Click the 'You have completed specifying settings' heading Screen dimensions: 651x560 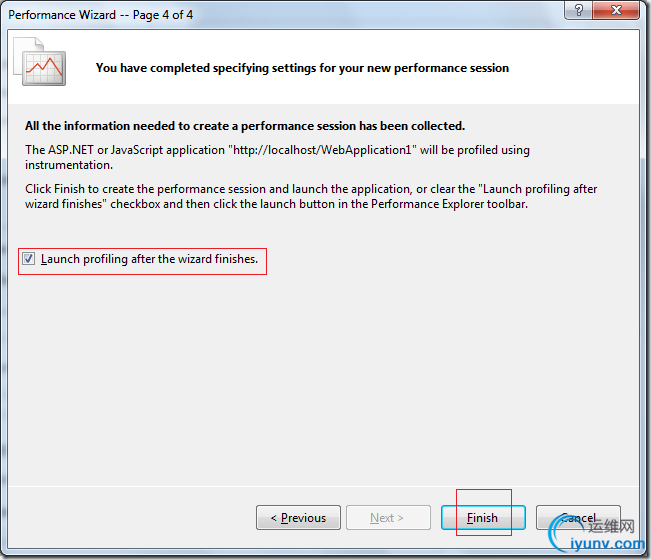point(302,68)
